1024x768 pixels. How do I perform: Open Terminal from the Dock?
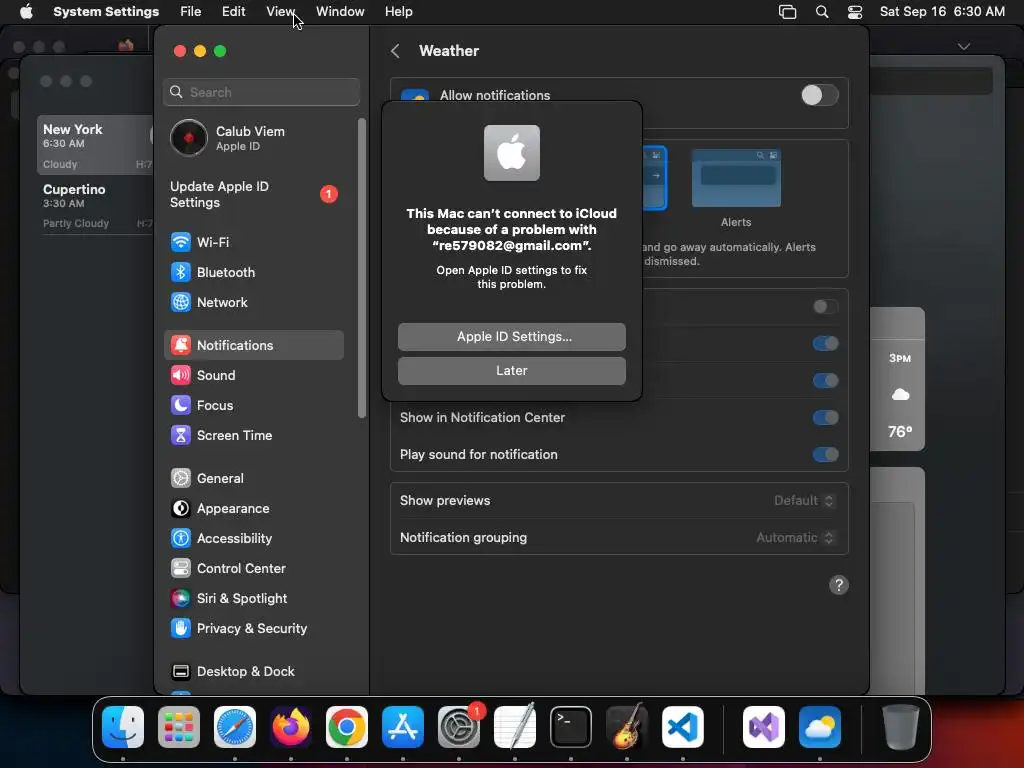571,727
